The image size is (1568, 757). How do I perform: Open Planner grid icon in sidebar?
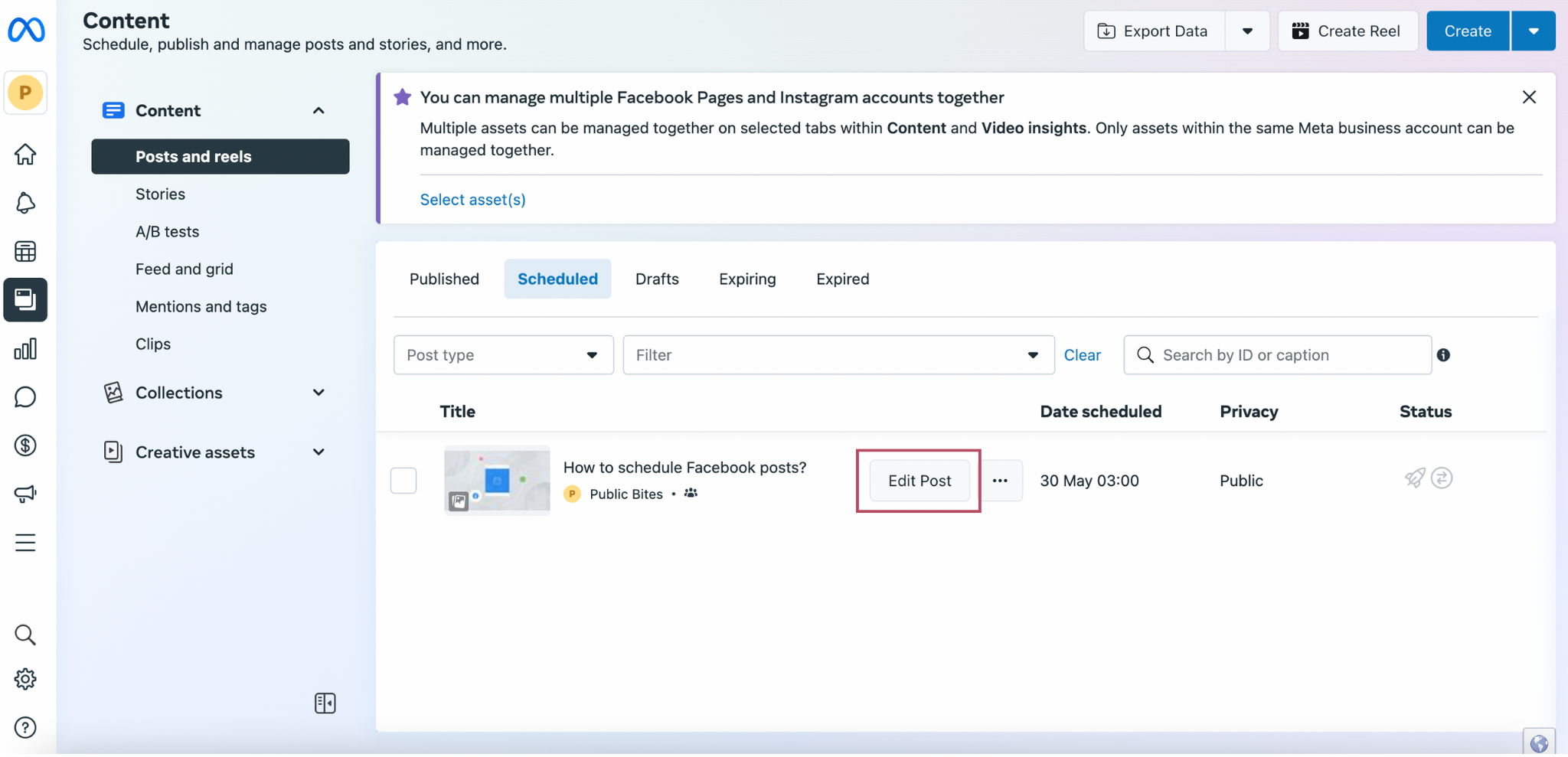[25, 251]
